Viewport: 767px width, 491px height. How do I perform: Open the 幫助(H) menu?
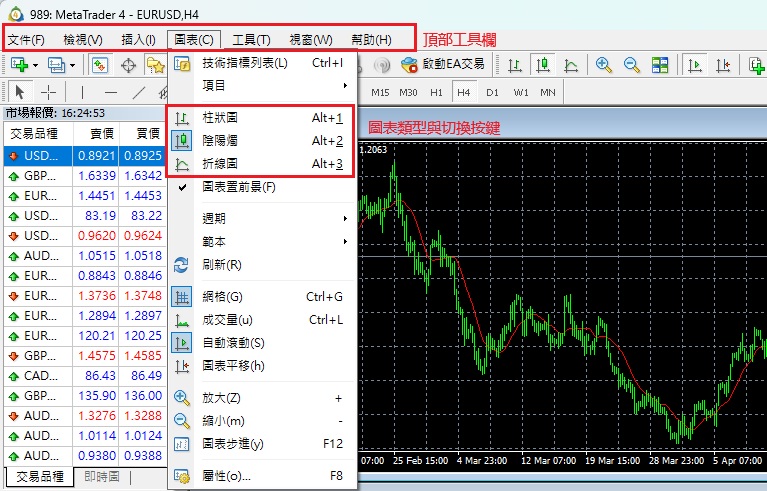coord(371,40)
